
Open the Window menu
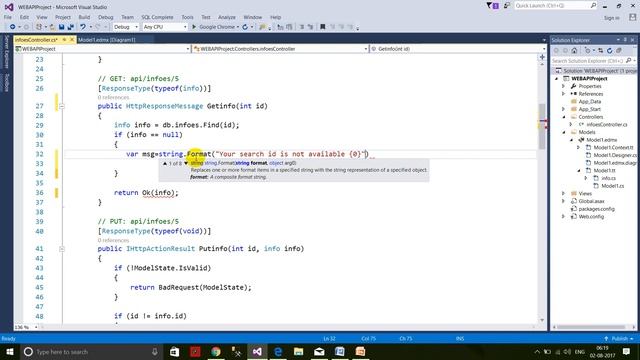click(253, 17)
